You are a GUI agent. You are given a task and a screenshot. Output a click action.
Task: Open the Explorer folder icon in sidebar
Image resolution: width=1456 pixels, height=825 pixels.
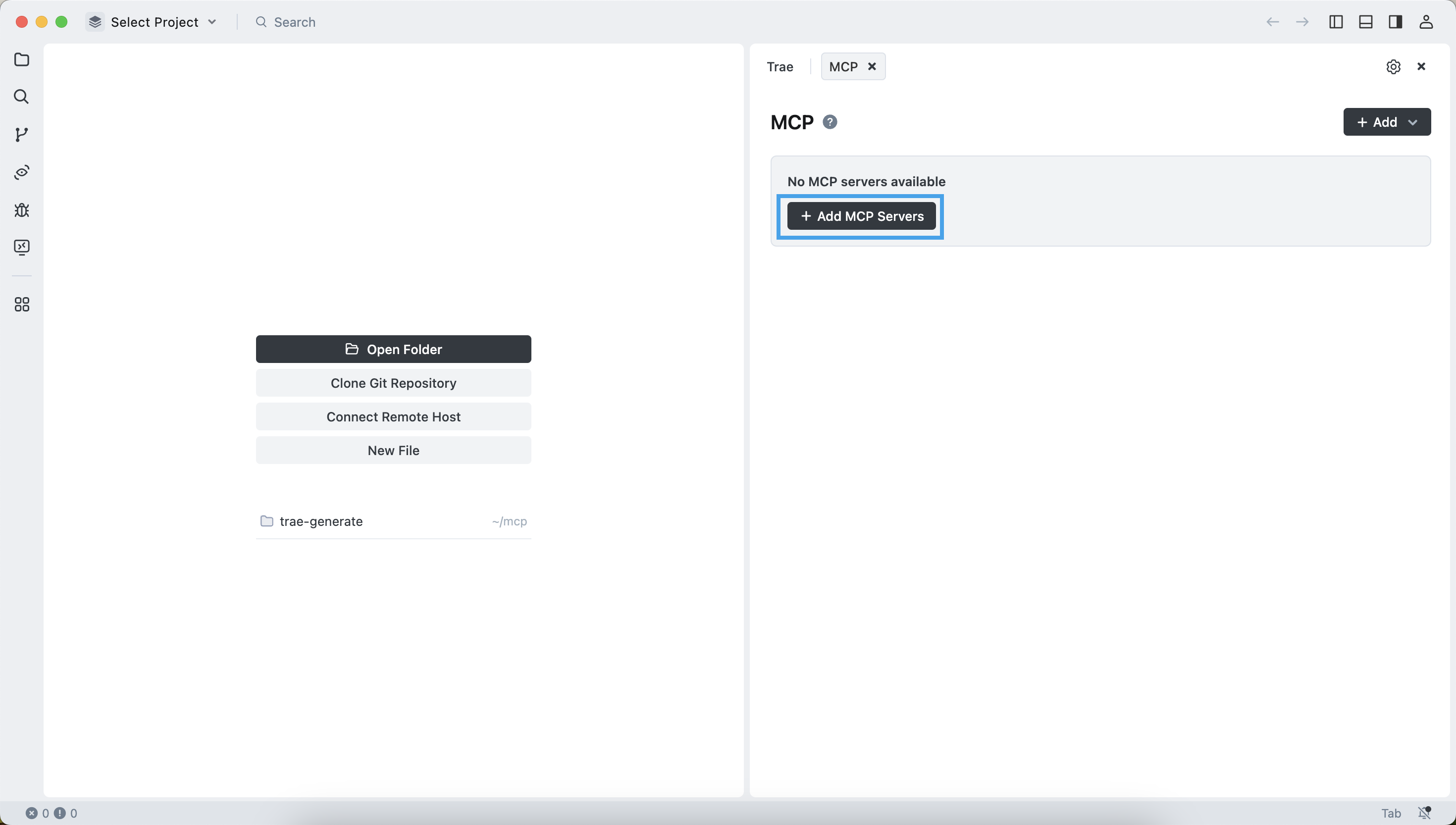(21, 59)
